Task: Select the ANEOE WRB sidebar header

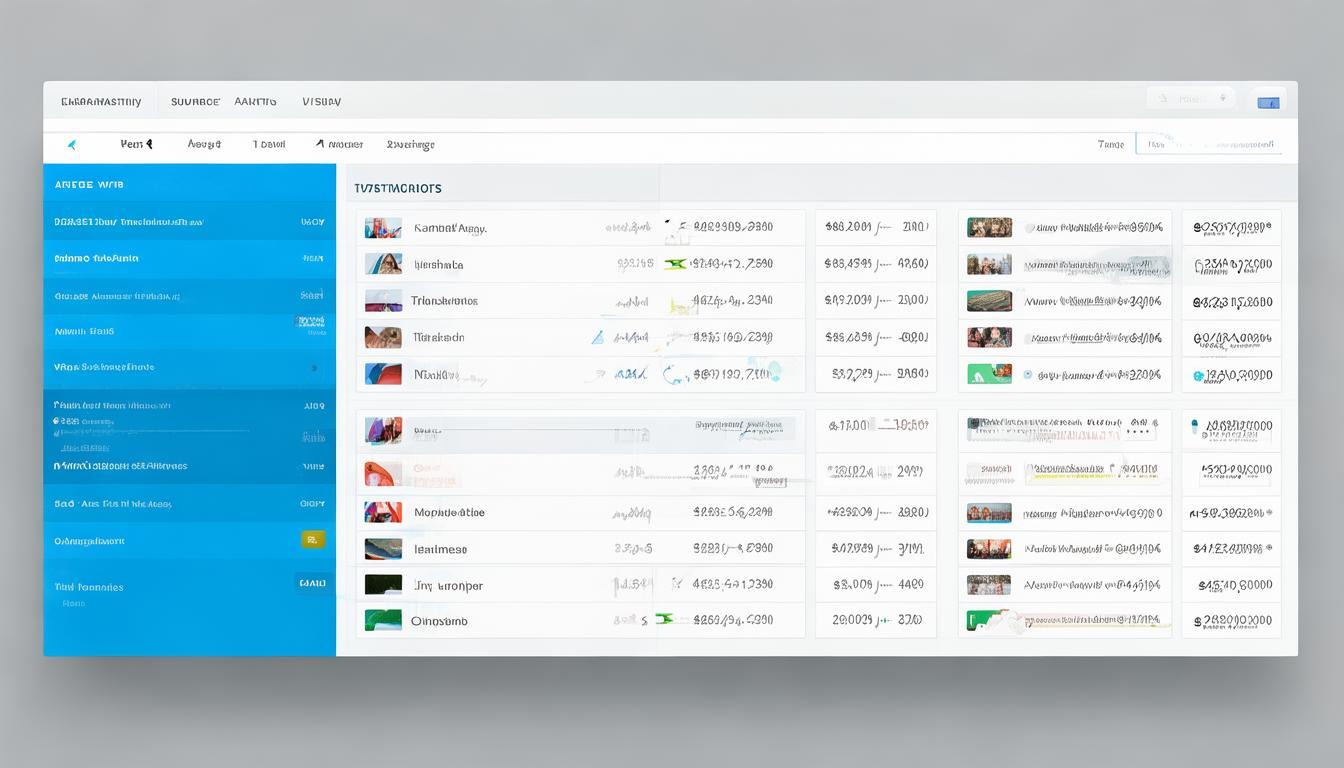Action: (x=89, y=185)
